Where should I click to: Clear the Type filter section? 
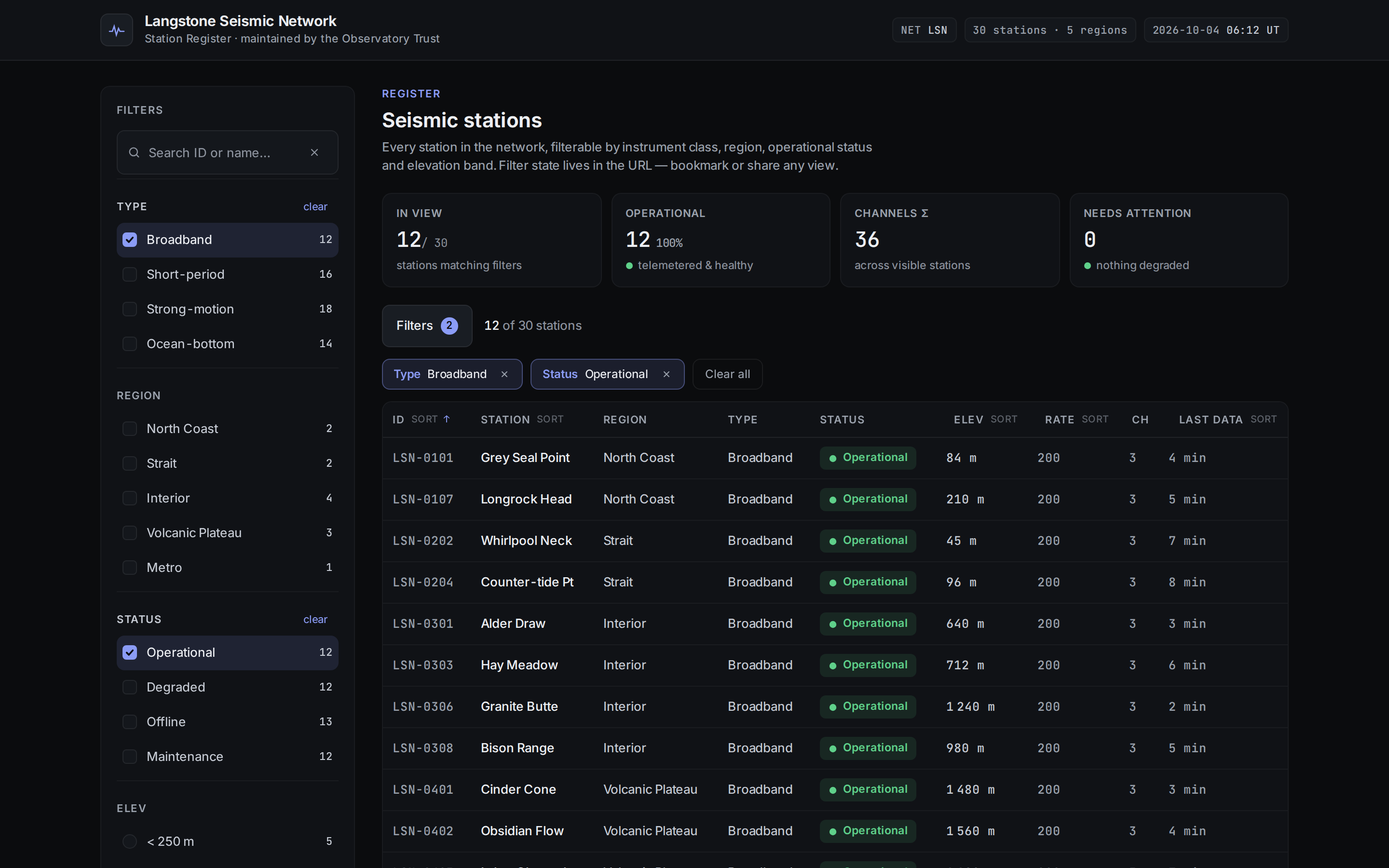point(315,207)
